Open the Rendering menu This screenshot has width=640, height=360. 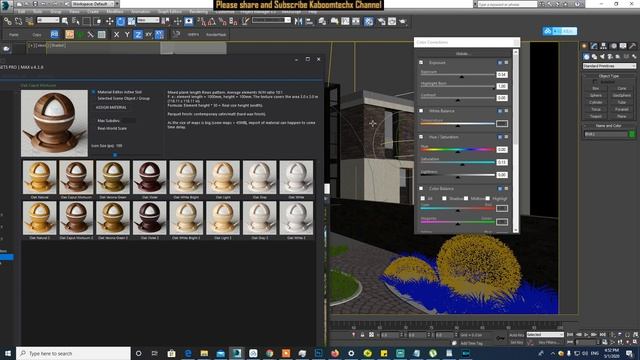(198, 12)
